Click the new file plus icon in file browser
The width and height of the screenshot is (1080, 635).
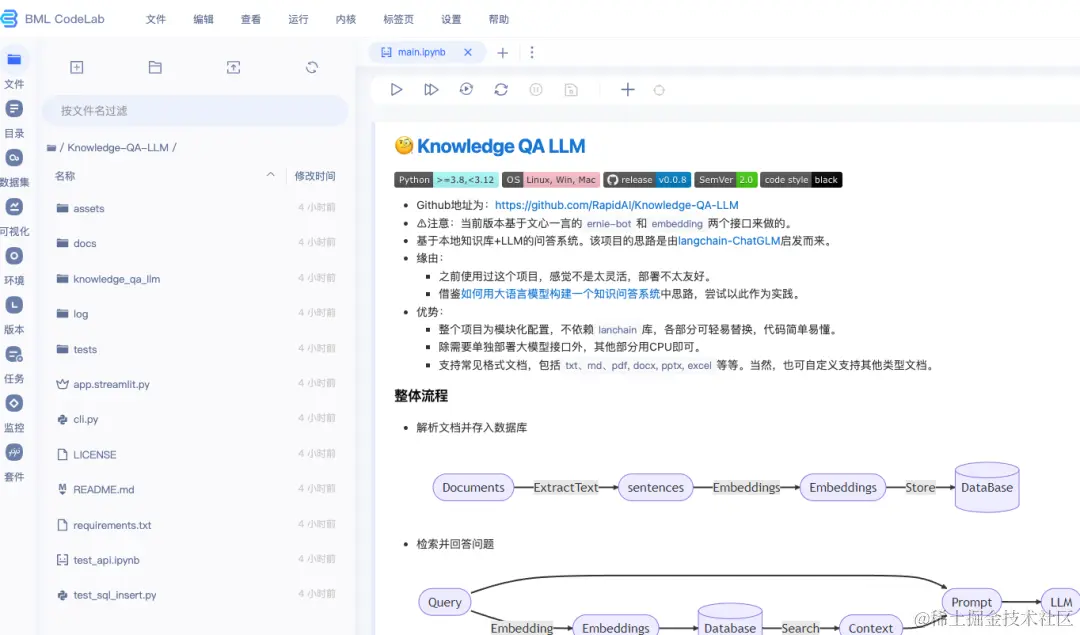click(x=76, y=67)
